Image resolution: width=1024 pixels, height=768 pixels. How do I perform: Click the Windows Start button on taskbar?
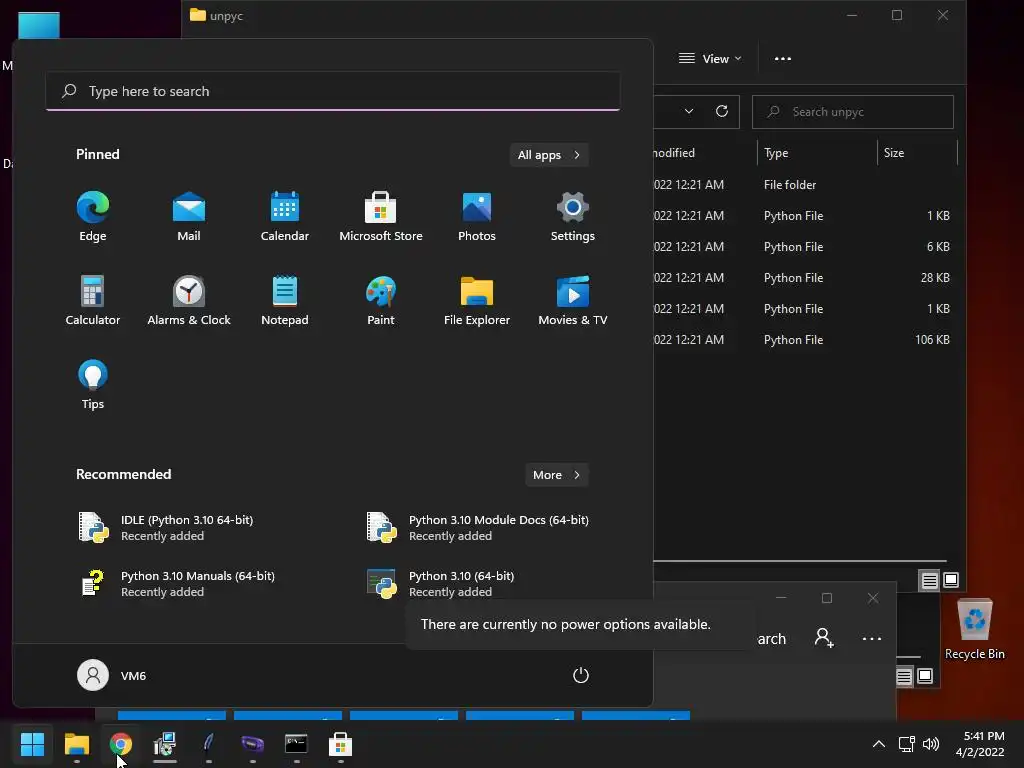point(32,744)
